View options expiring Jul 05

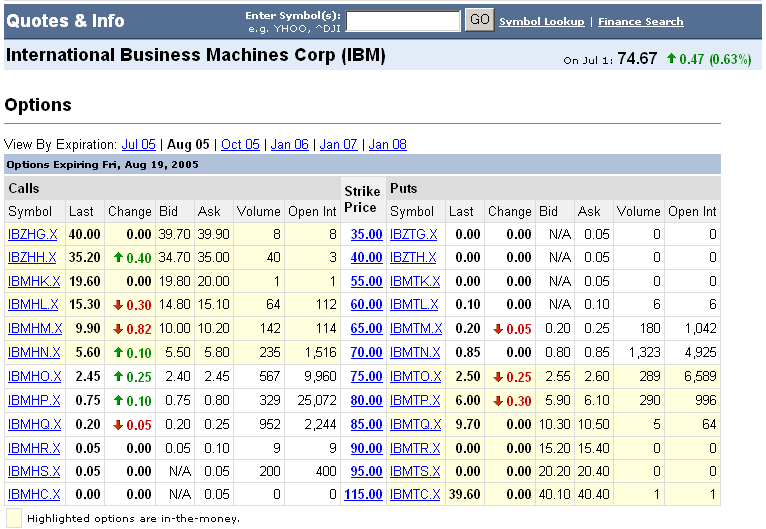(x=138, y=145)
